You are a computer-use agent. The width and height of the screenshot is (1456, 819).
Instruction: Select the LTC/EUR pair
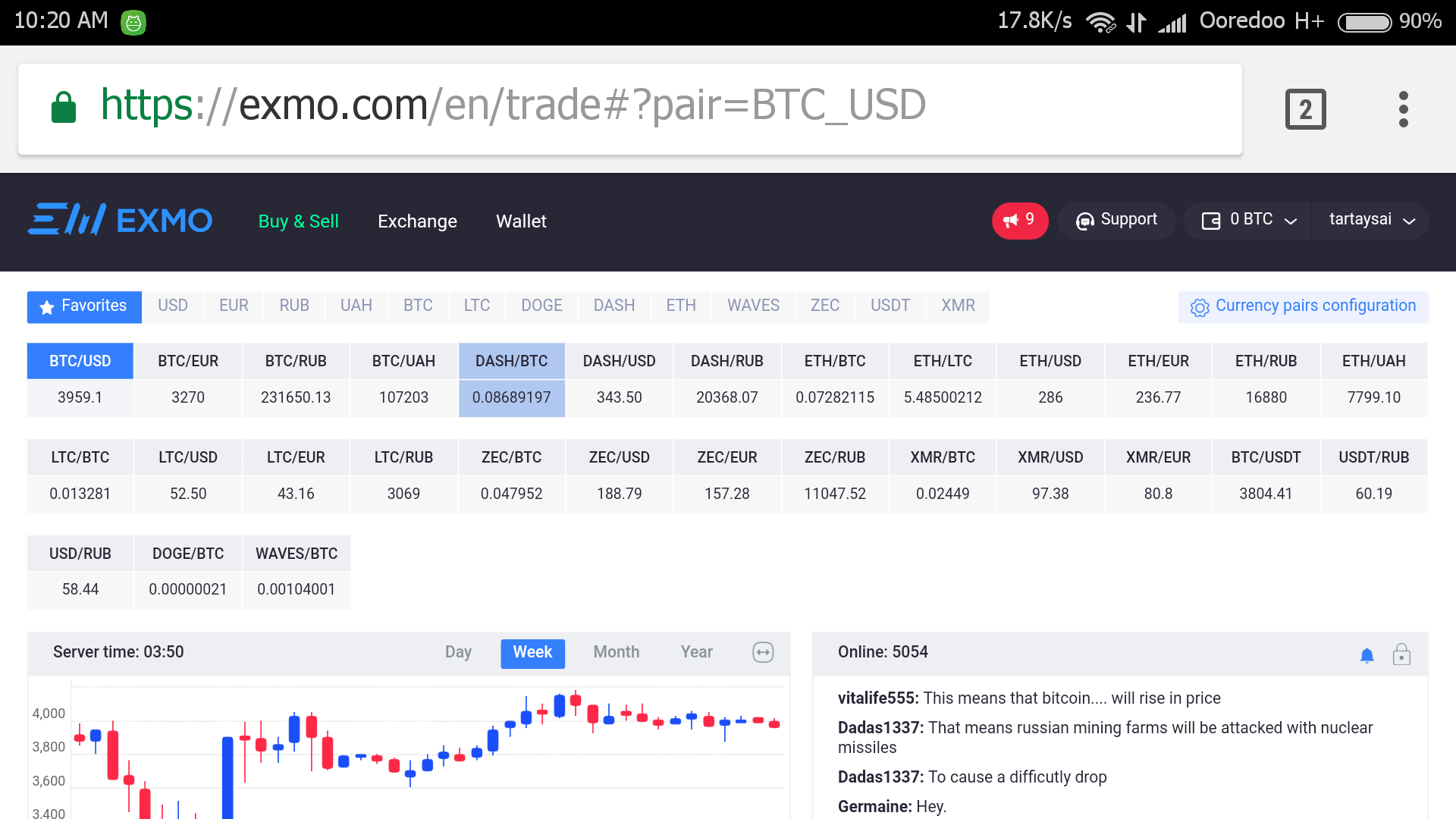(296, 475)
